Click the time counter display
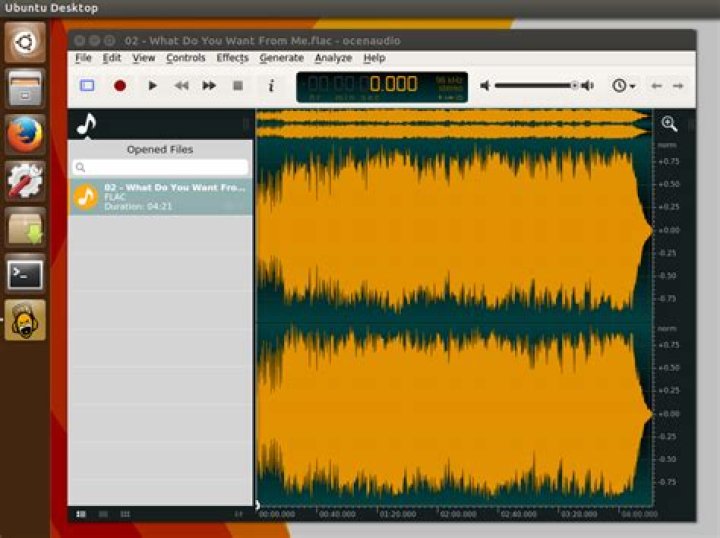The width and height of the screenshot is (720, 538). (x=382, y=87)
